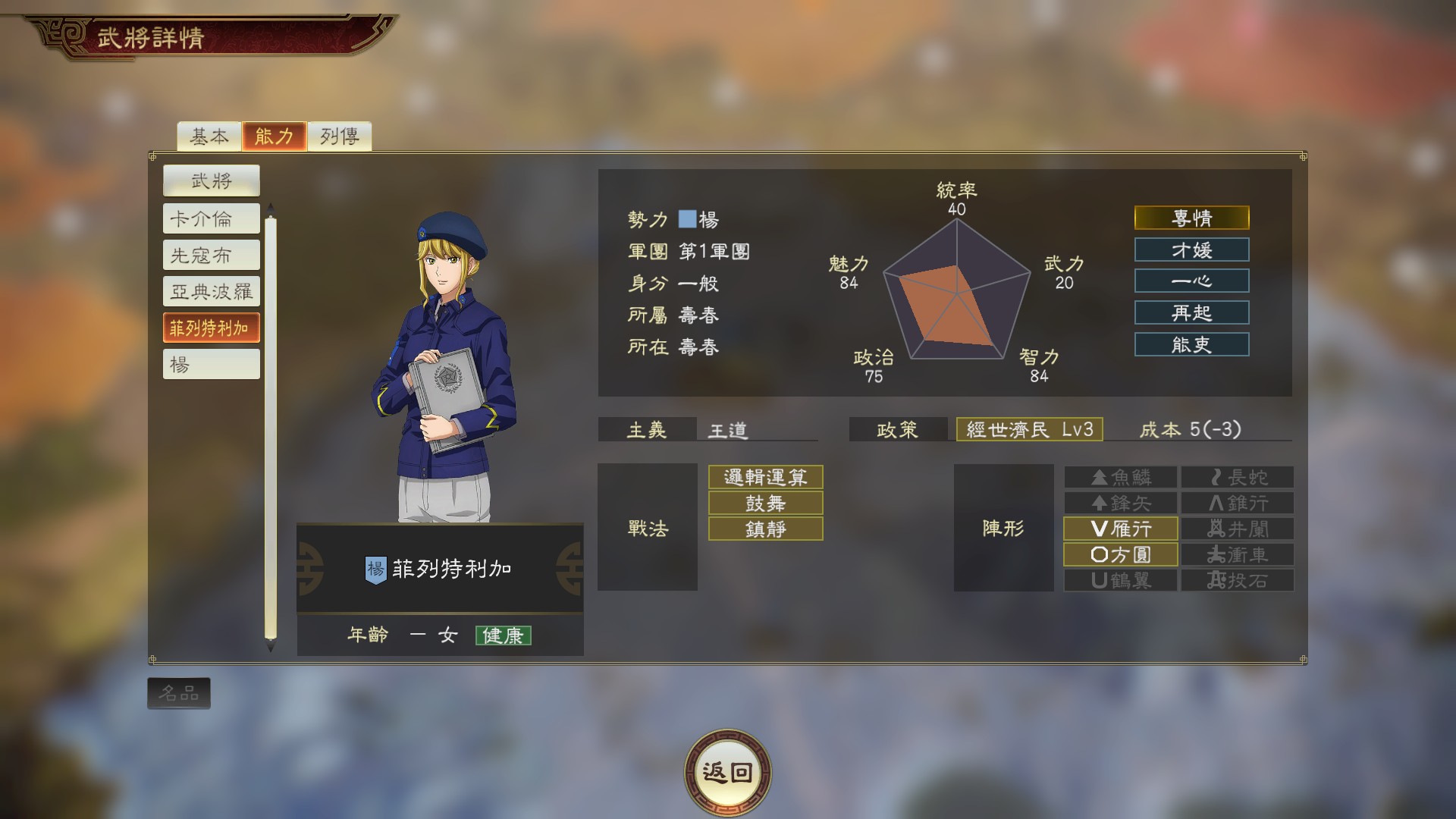The height and width of the screenshot is (819, 1456).
Task: Toggle the 一心 trait
Action: [1191, 281]
